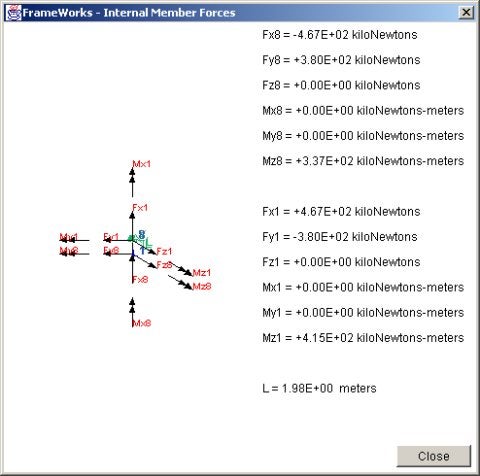480x476 pixels.
Task: Select the Fz1 force label in diagram
Action: point(164,251)
